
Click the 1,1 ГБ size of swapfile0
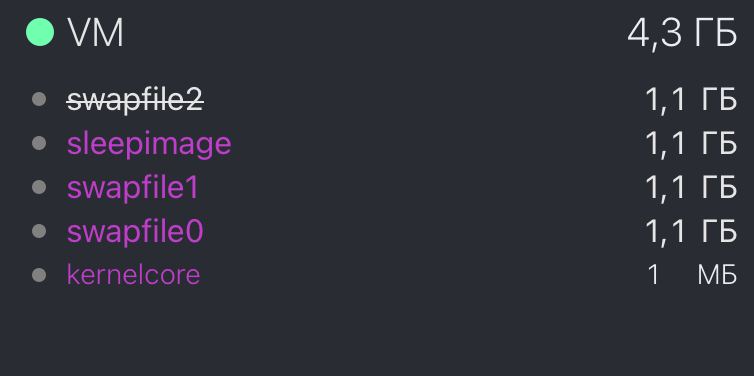coord(691,232)
